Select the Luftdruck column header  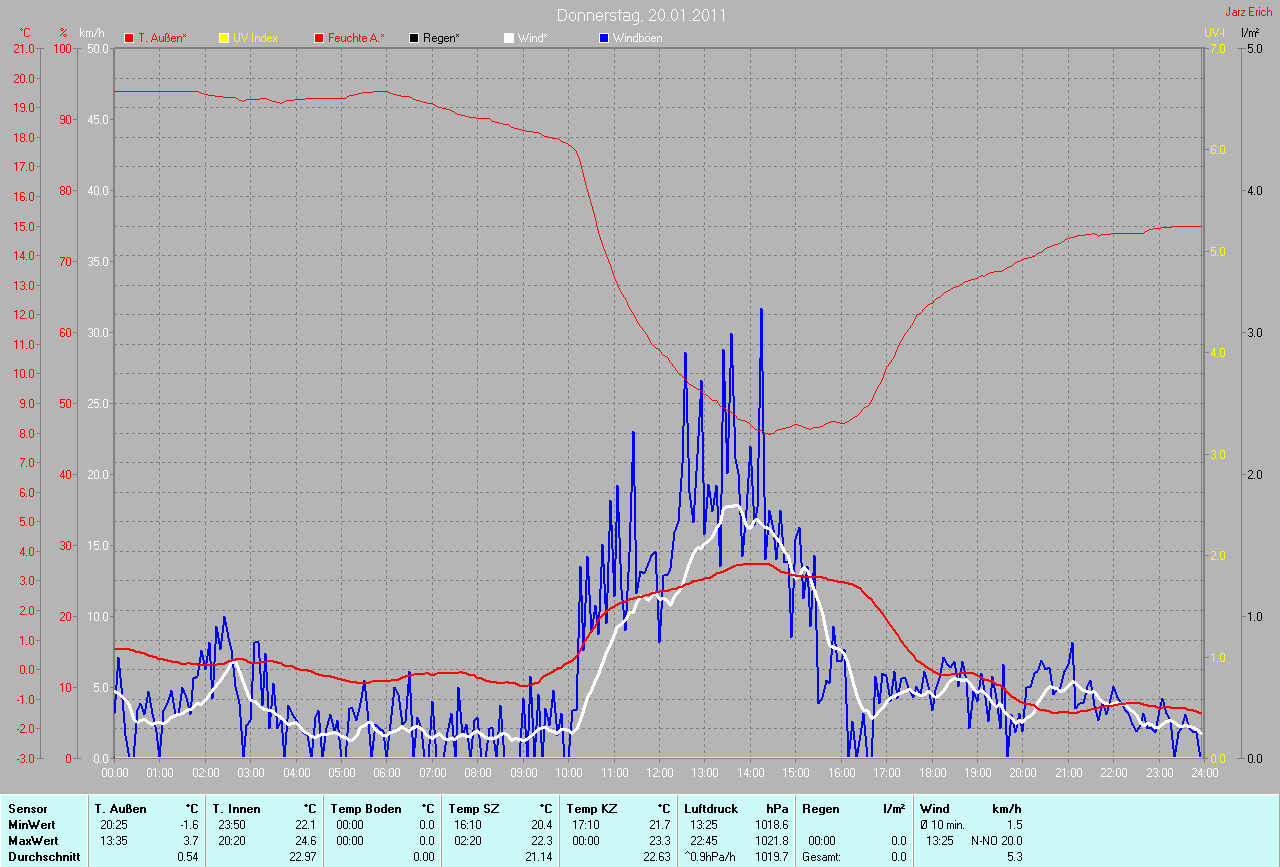point(709,808)
